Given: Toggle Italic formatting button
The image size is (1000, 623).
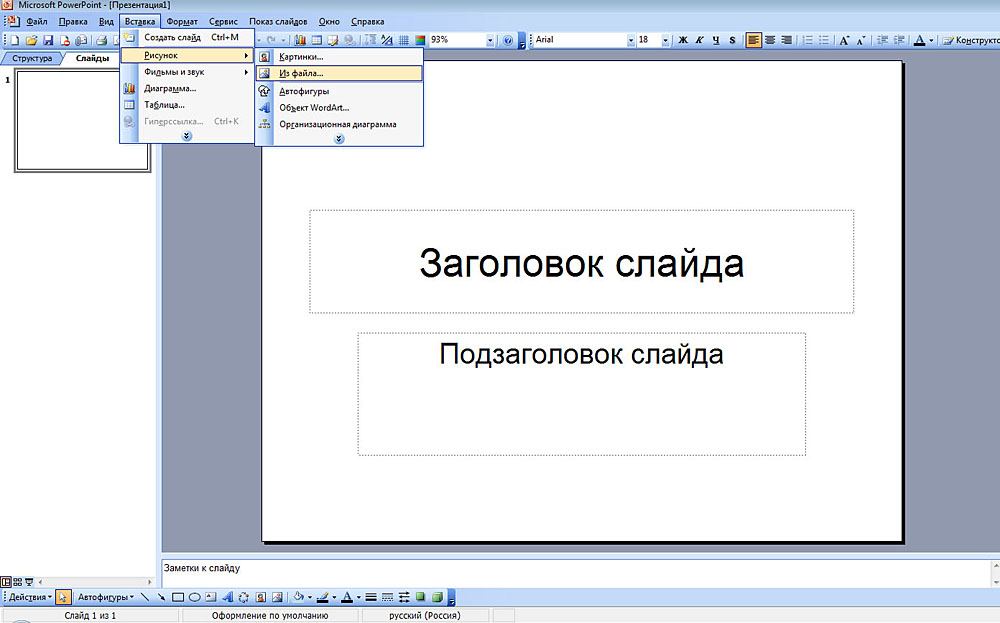Looking at the screenshot, I should (699, 40).
